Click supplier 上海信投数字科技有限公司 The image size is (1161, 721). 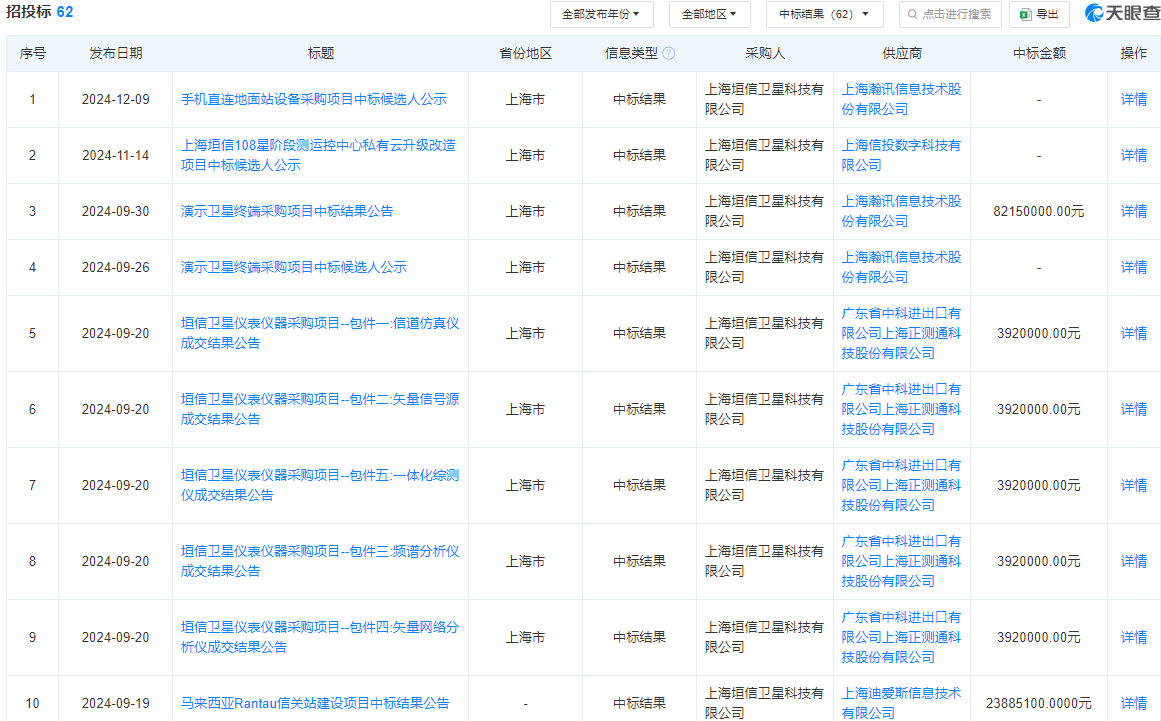click(901, 155)
